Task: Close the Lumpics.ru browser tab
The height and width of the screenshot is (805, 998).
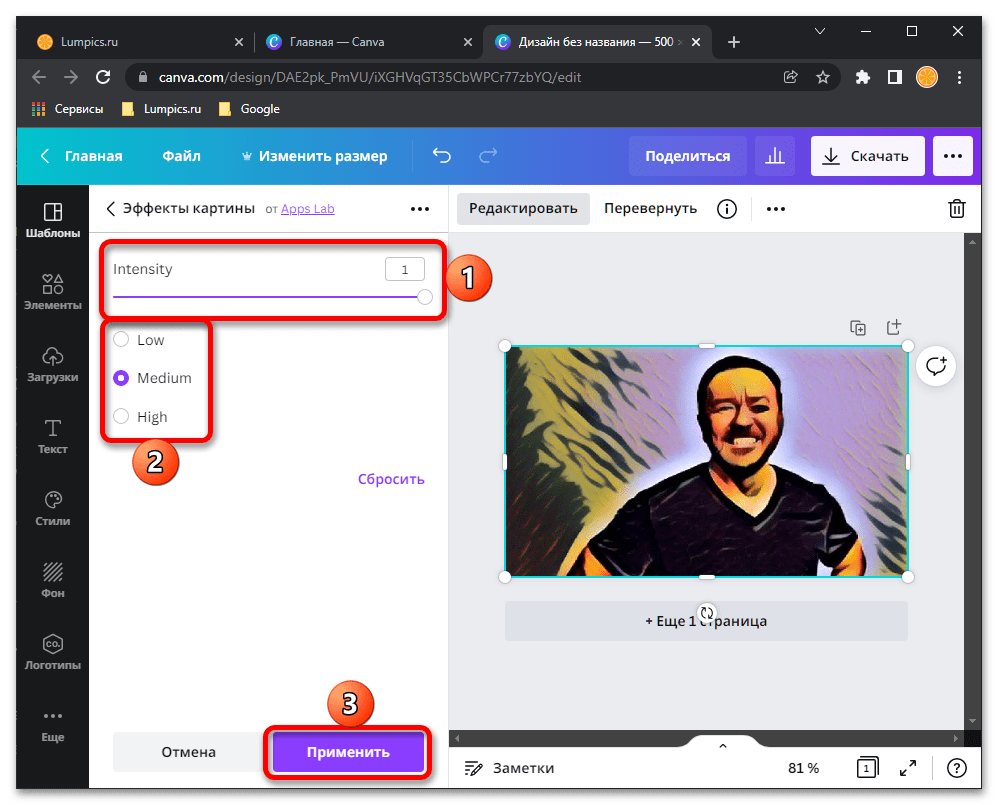Action: (x=239, y=42)
